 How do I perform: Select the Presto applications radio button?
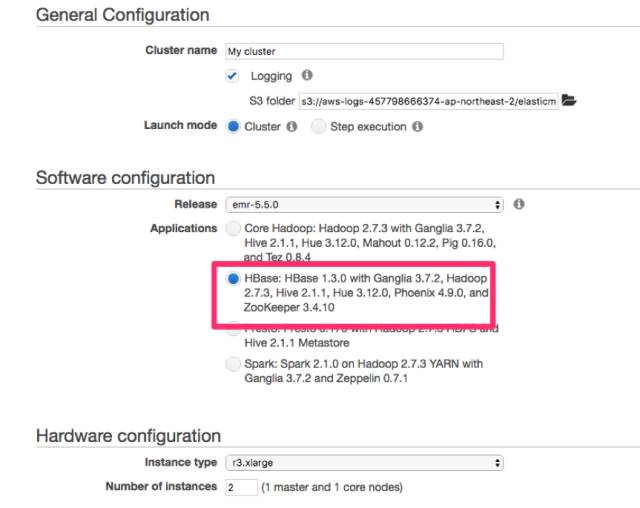point(233,329)
